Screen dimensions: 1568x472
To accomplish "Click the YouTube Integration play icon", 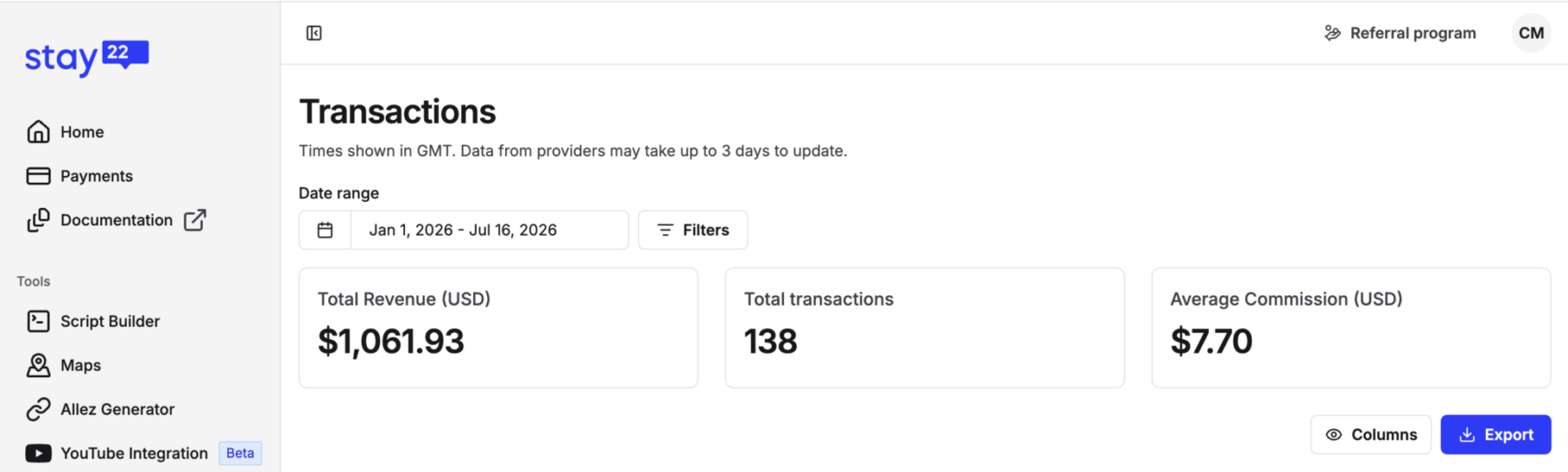I will coord(38,453).
